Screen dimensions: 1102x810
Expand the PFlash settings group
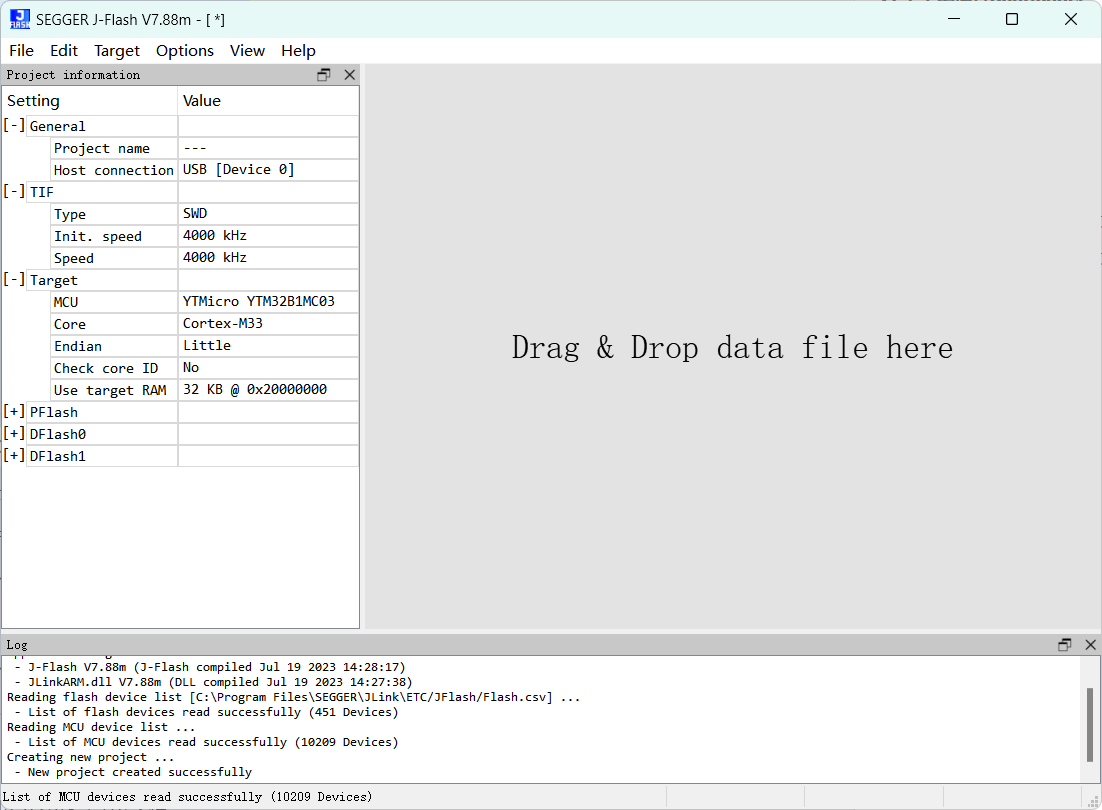14,412
